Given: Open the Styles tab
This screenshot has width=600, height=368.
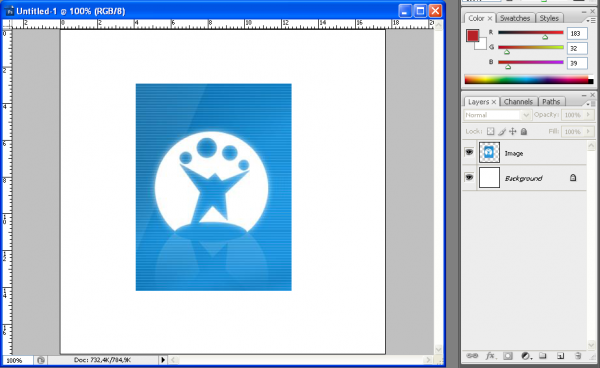Looking at the screenshot, I should coord(549,18).
